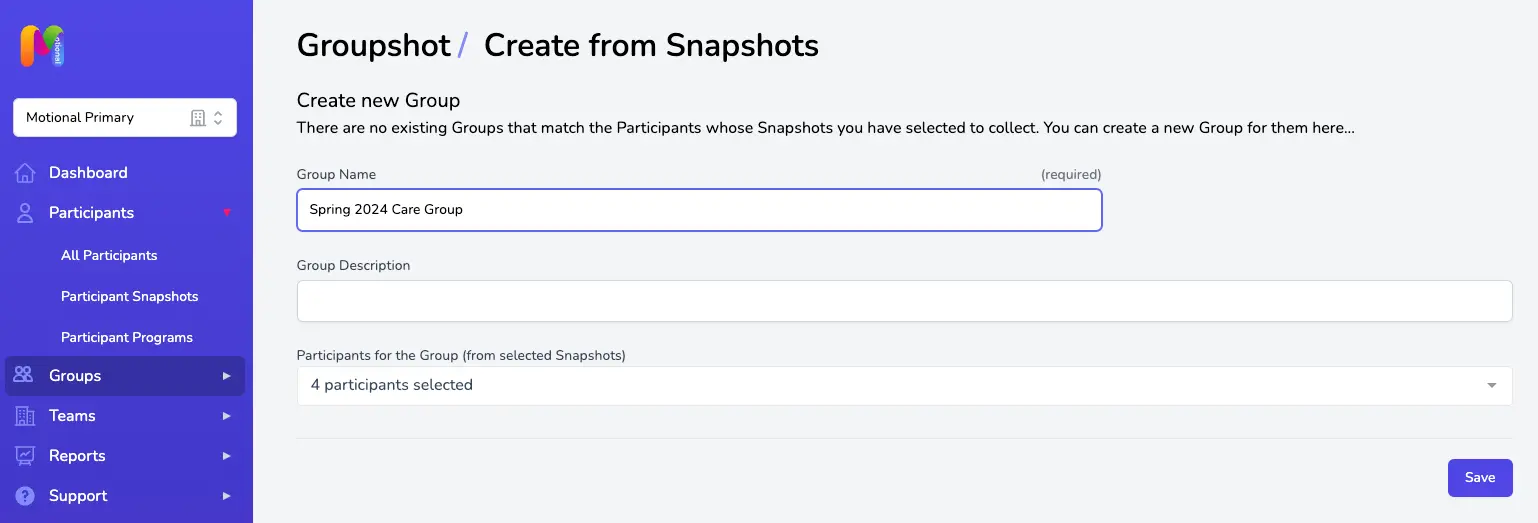Screen dimensions: 1538x523
Task: Click the building icon in organization selector
Action: 198,118
